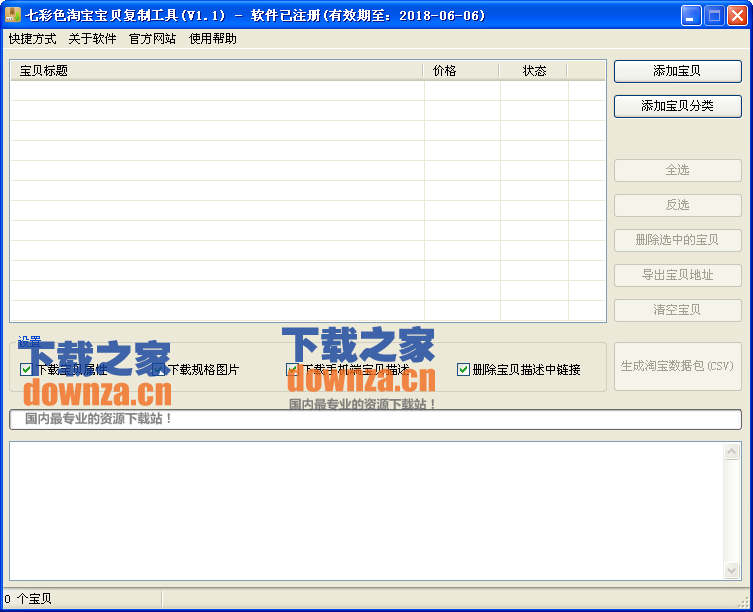753x612 pixels.
Task: Click the 反选 button
Action: (678, 205)
